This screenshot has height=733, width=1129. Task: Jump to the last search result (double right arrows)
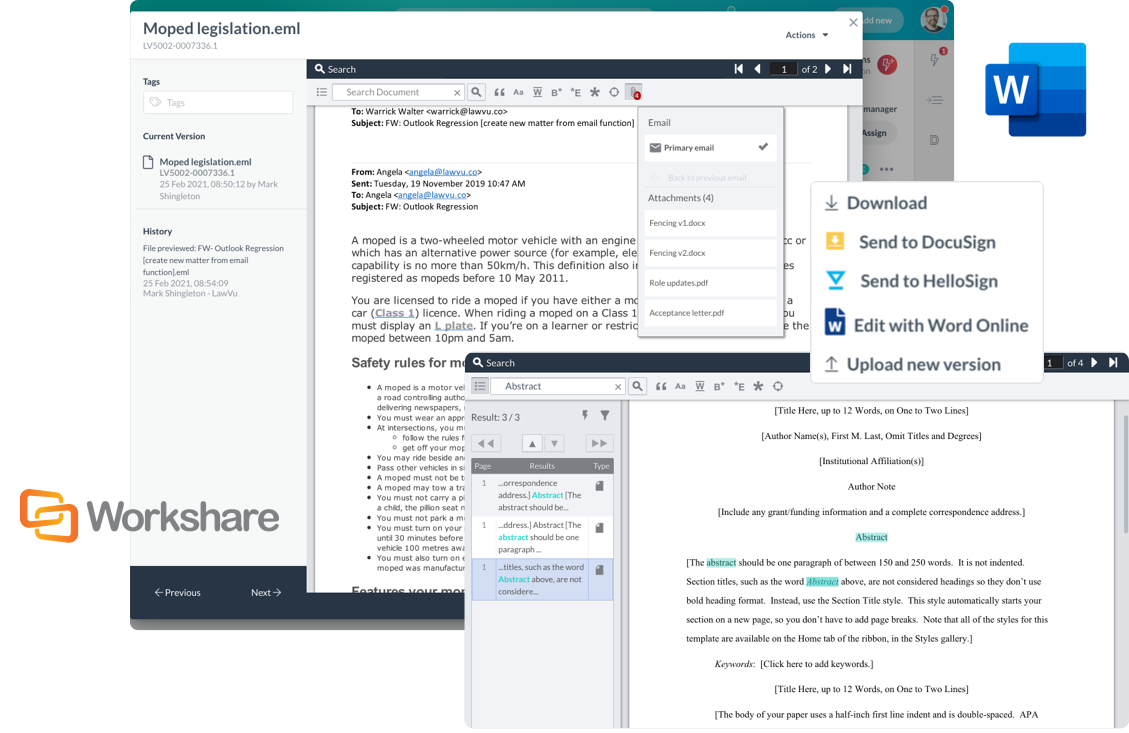(x=598, y=444)
